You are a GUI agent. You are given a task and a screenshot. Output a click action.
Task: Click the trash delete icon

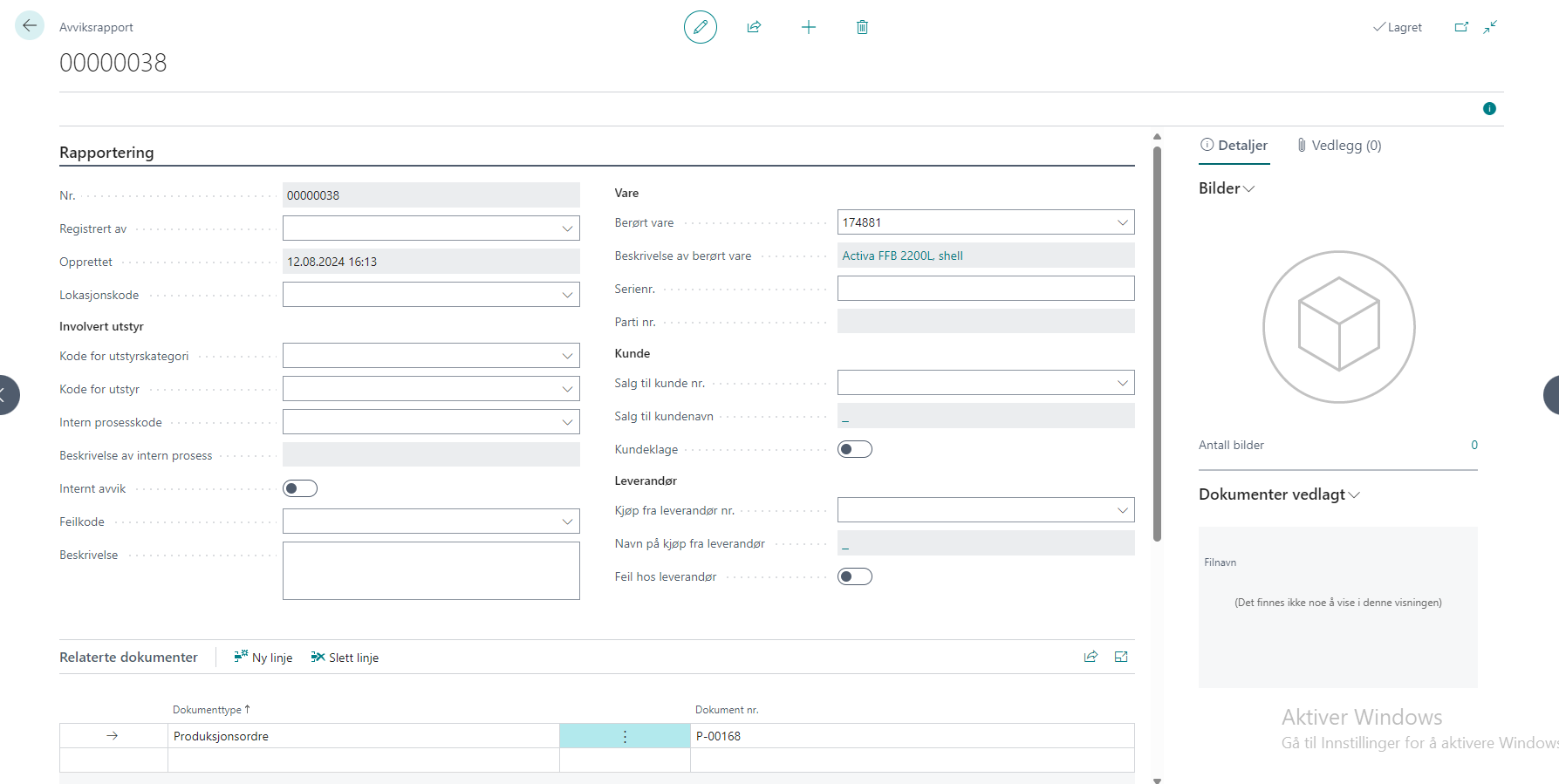coord(862,27)
